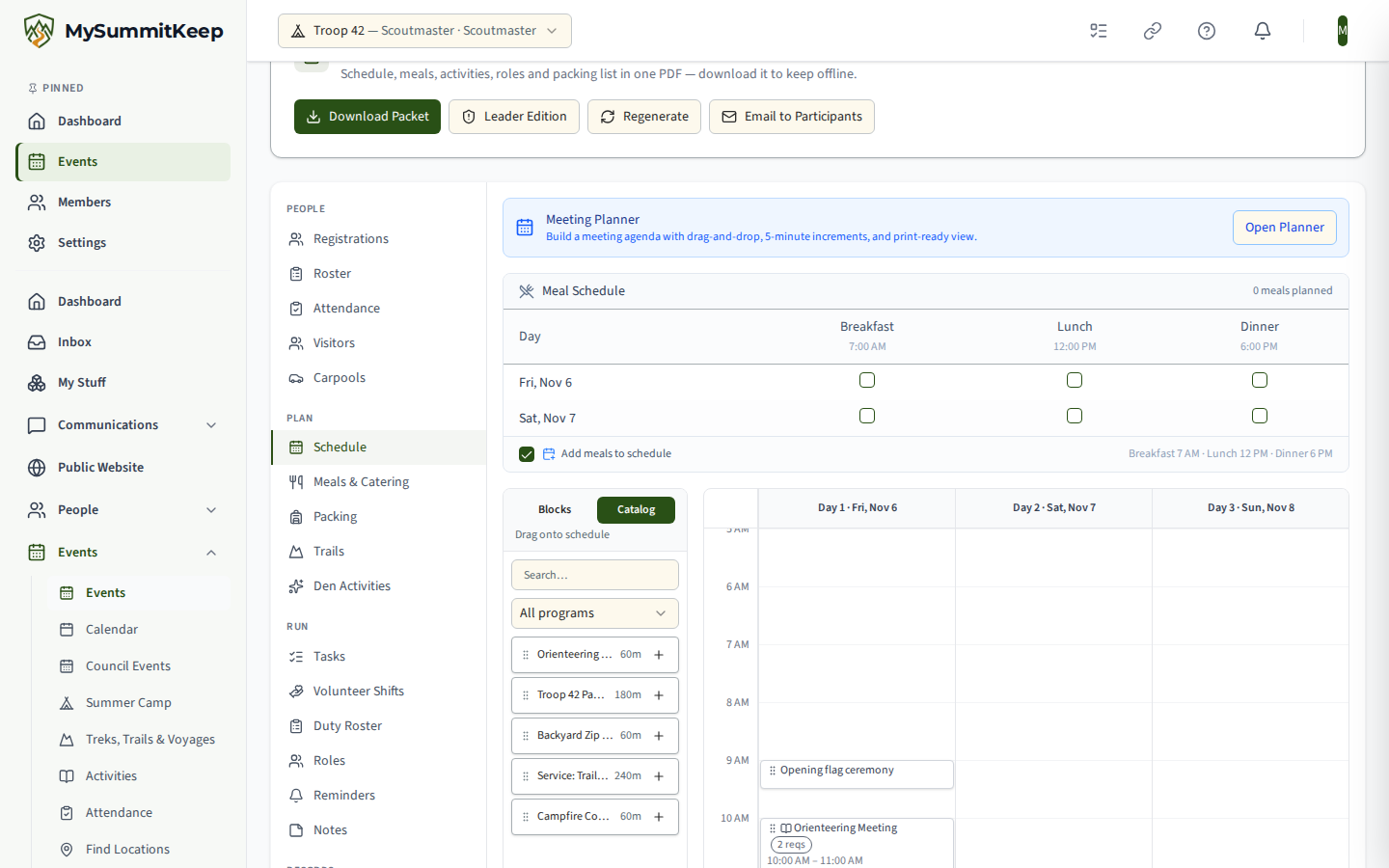Click the Campfire catalog block drag handle

coord(526,817)
